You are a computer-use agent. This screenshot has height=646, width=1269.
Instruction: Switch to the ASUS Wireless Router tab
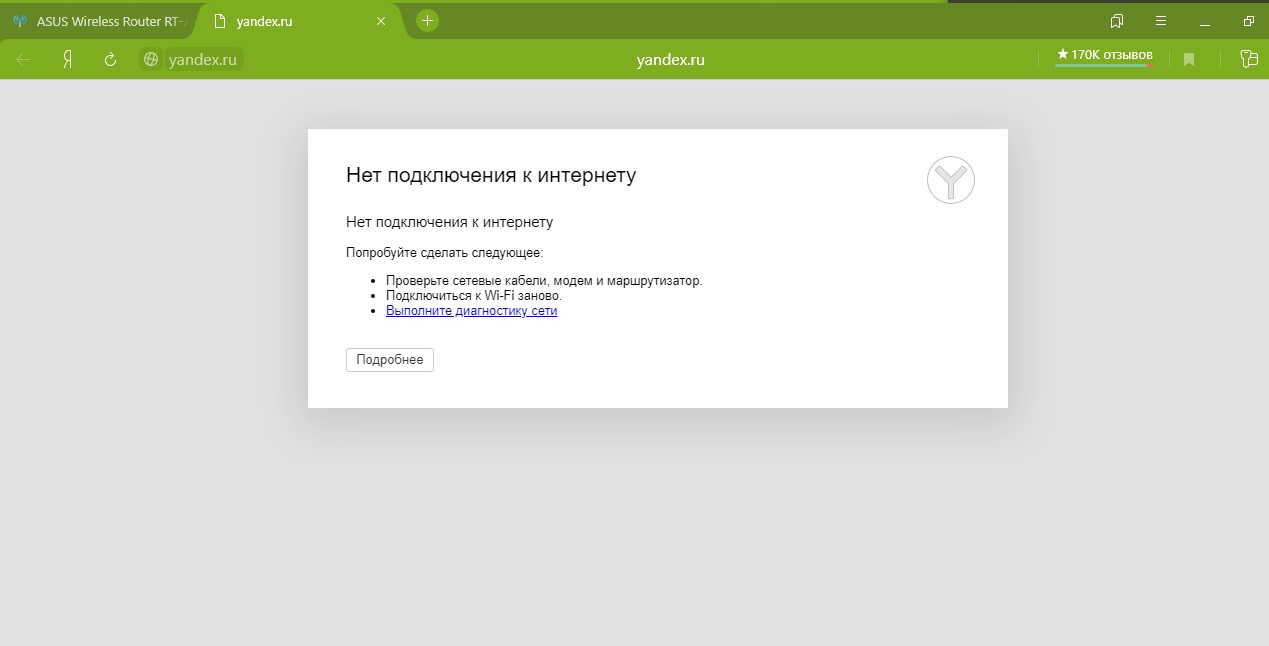point(100,21)
